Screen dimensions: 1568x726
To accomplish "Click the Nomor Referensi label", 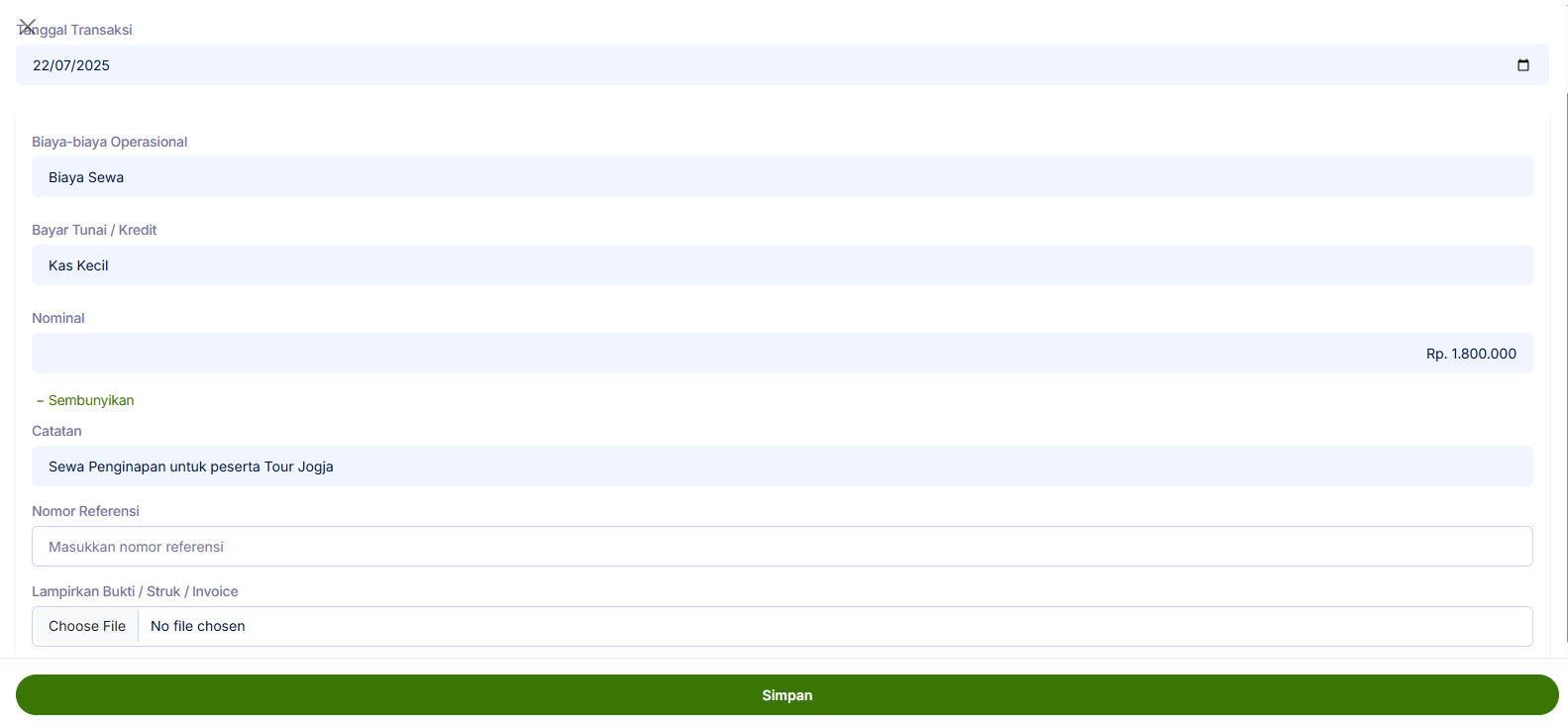I will 85,511.
